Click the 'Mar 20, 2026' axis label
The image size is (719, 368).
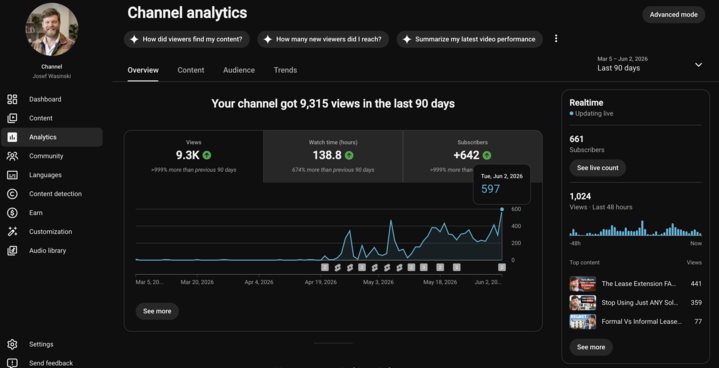tap(197, 282)
